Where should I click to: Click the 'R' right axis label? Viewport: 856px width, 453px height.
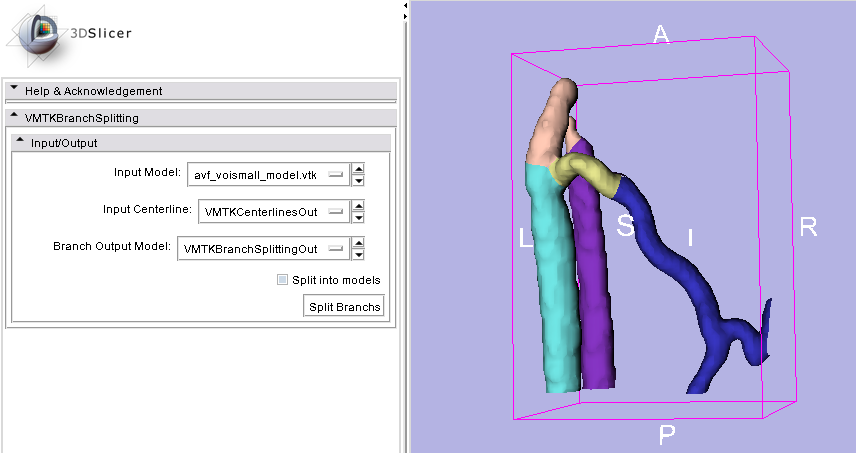tap(808, 226)
